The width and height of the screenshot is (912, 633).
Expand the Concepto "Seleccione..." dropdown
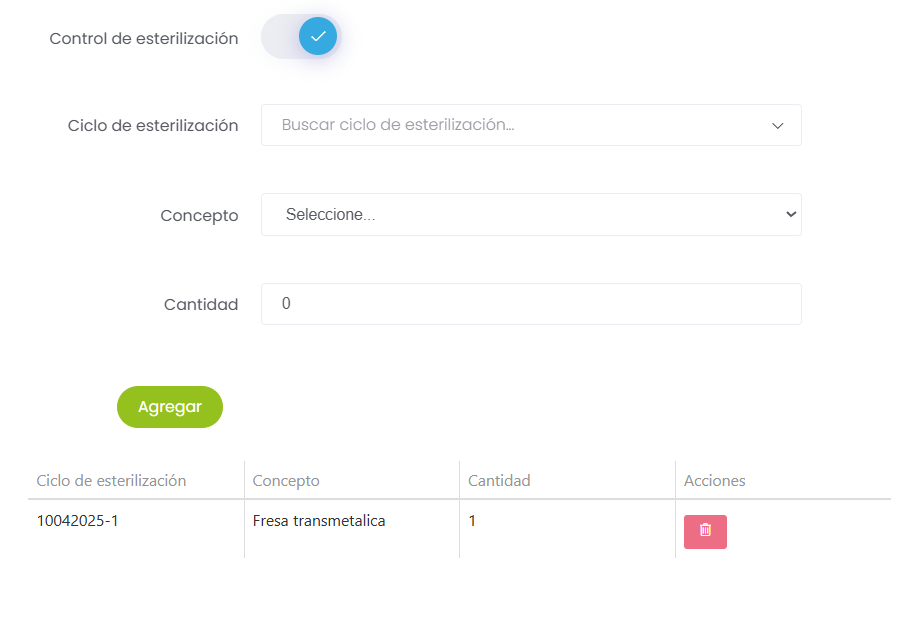click(530, 214)
